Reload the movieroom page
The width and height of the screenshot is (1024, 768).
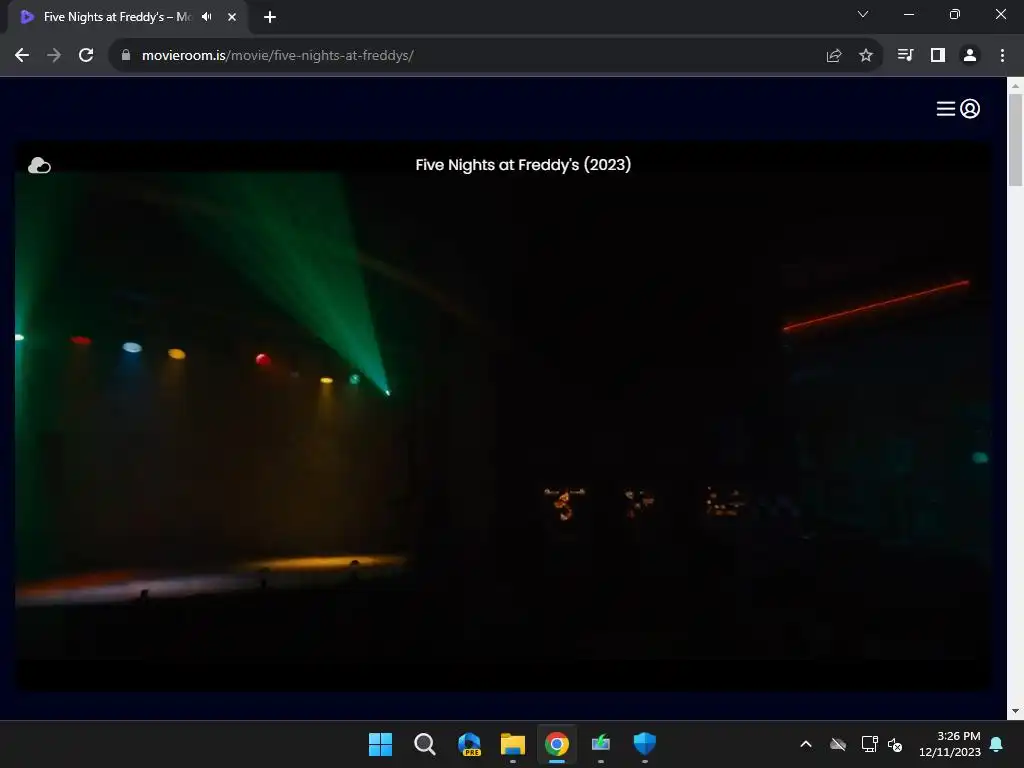pyautogui.click(x=86, y=56)
